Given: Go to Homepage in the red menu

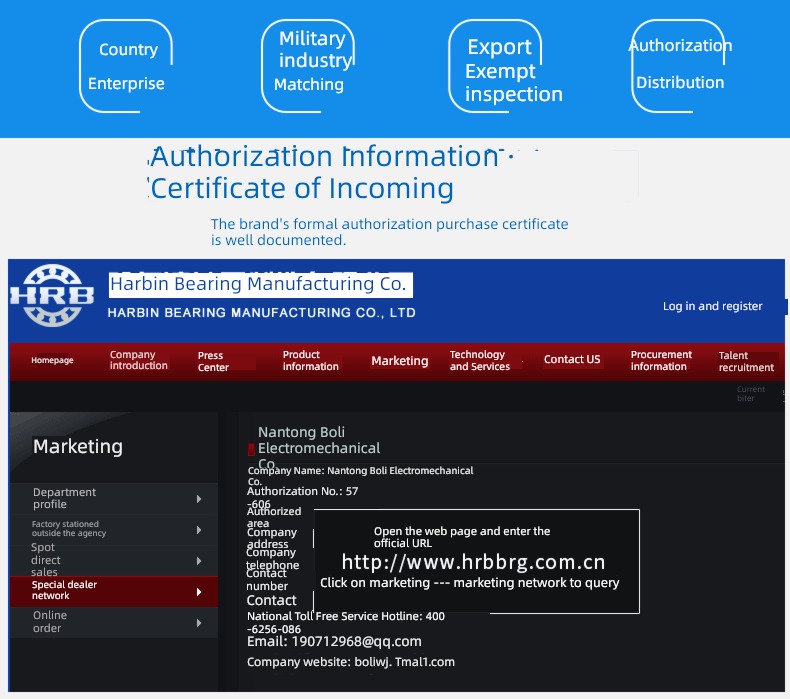Looking at the screenshot, I should tap(52, 360).
